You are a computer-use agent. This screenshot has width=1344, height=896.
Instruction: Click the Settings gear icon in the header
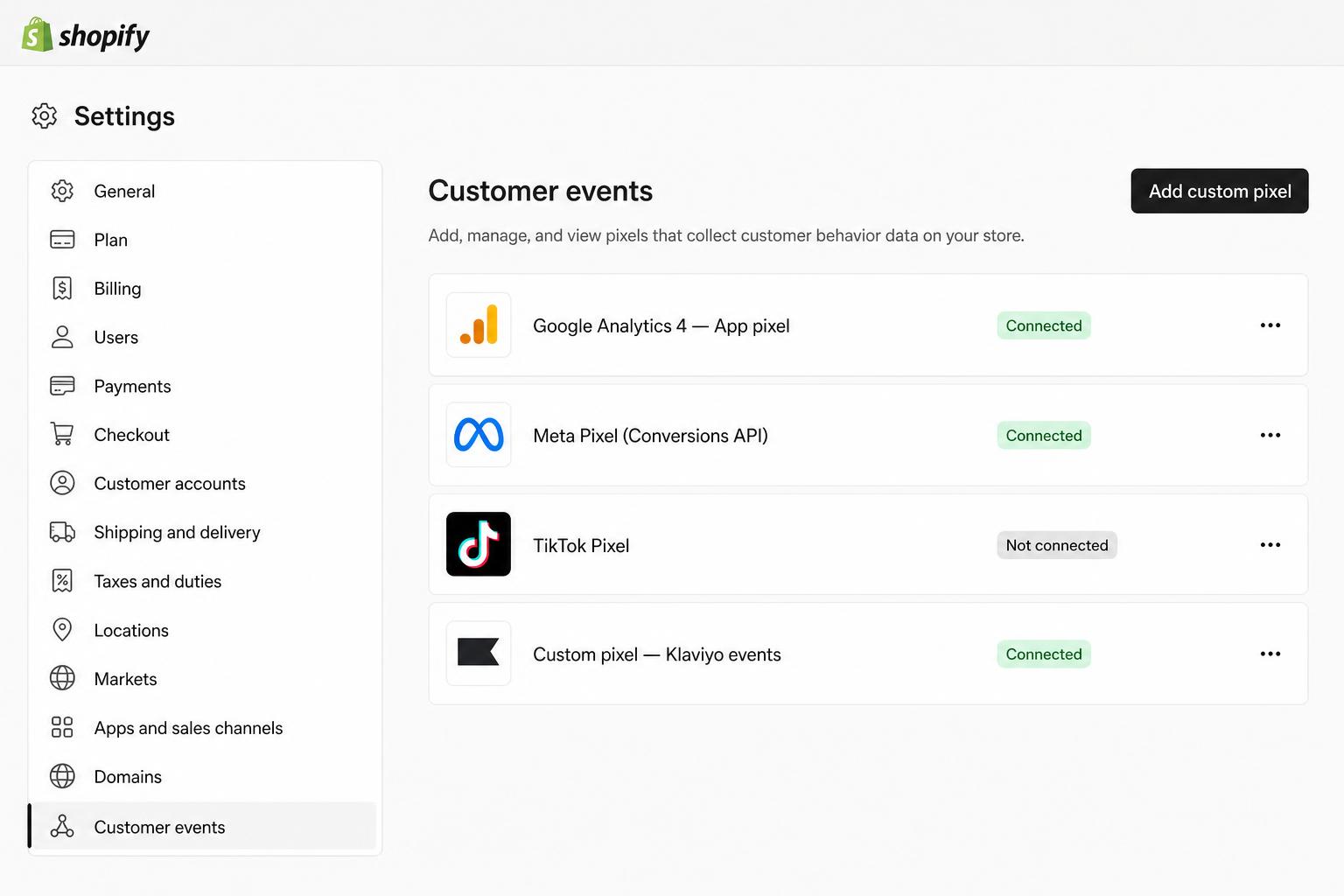click(45, 115)
